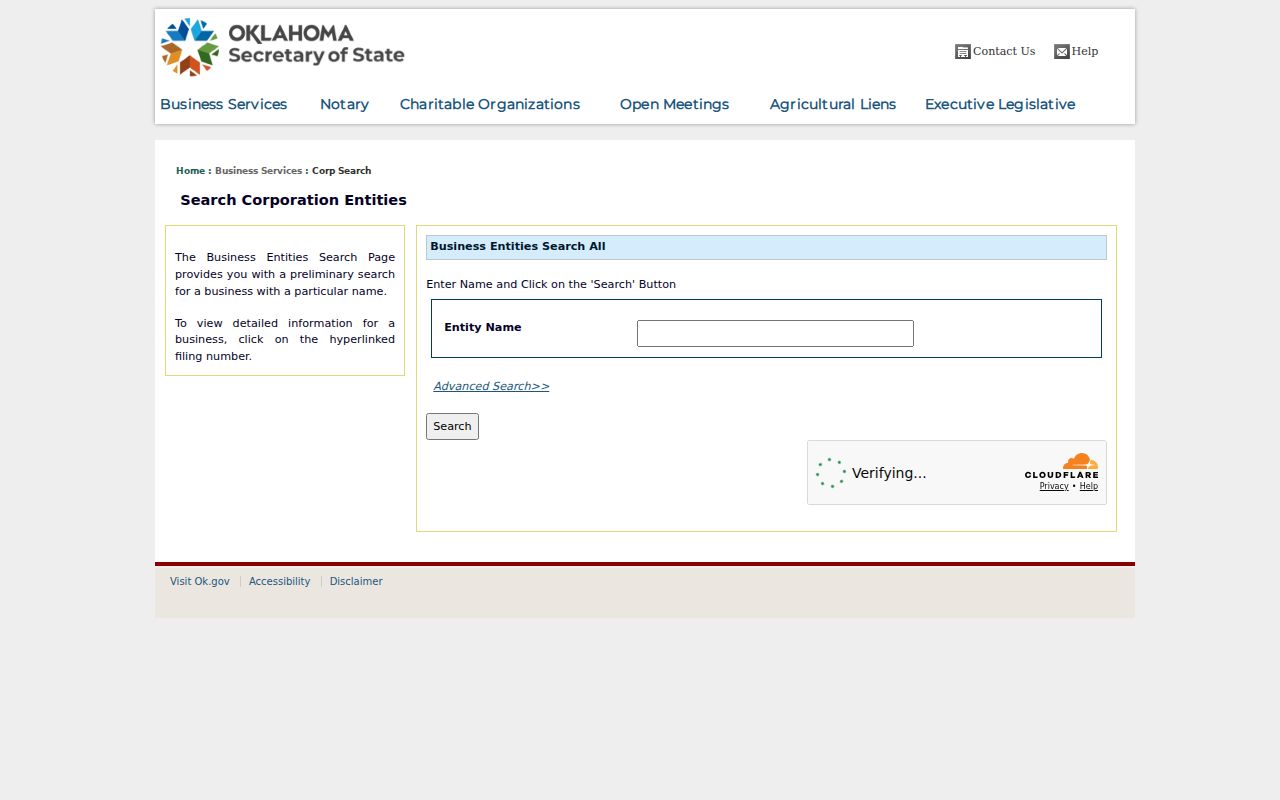1280x800 pixels.
Task: Click the Cloudflare logo
Action: [1061, 466]
